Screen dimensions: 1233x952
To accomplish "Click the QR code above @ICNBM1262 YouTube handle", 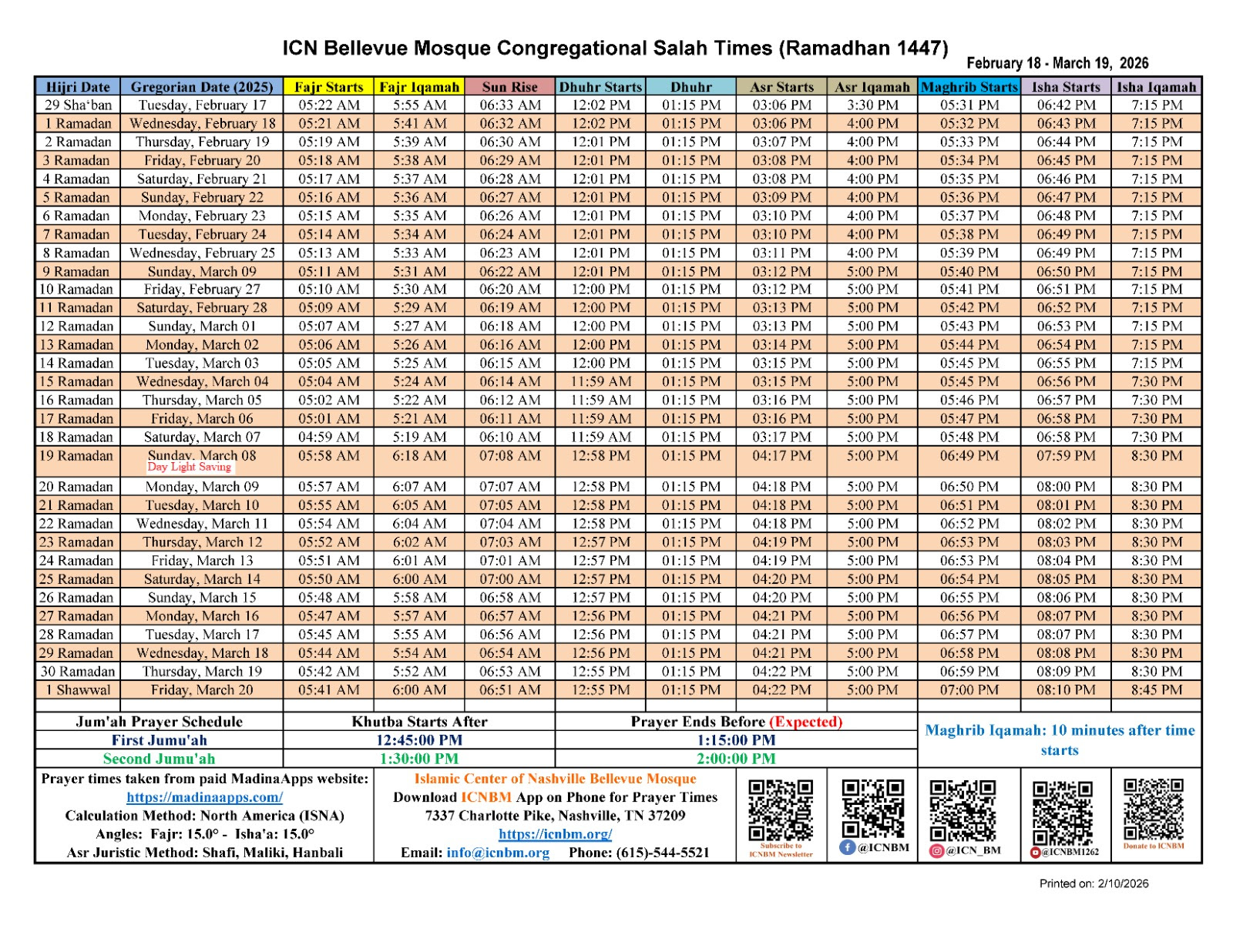I will point(1063,813).
